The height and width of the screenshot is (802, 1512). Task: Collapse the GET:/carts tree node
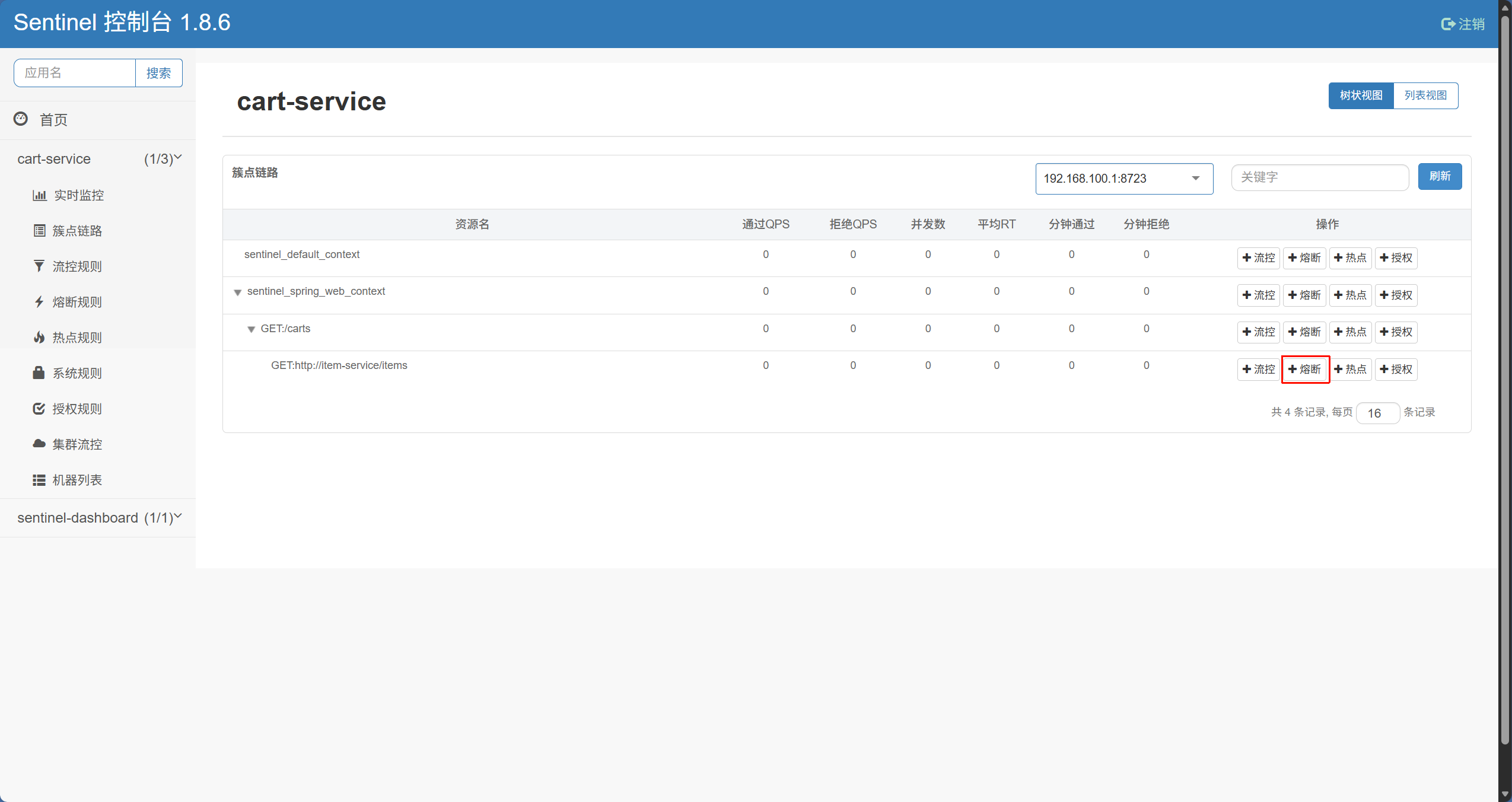(251, 329)
